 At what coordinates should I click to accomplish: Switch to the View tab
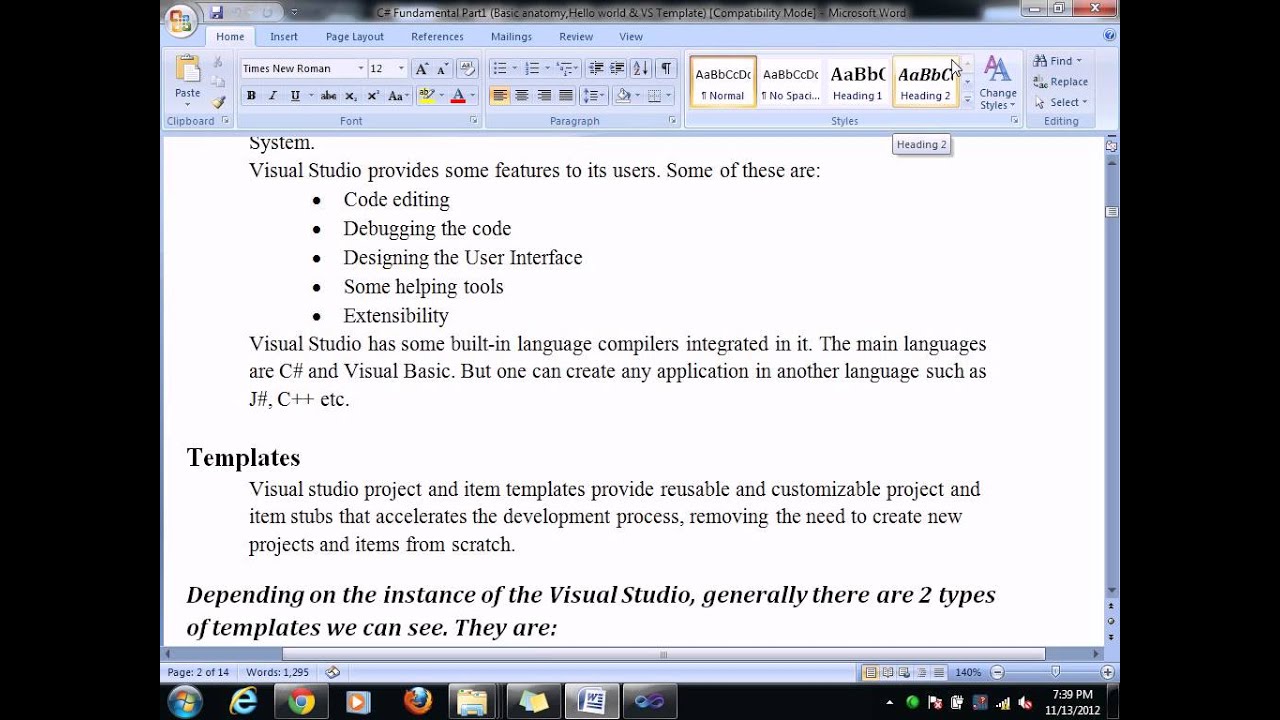pos(631,37)
